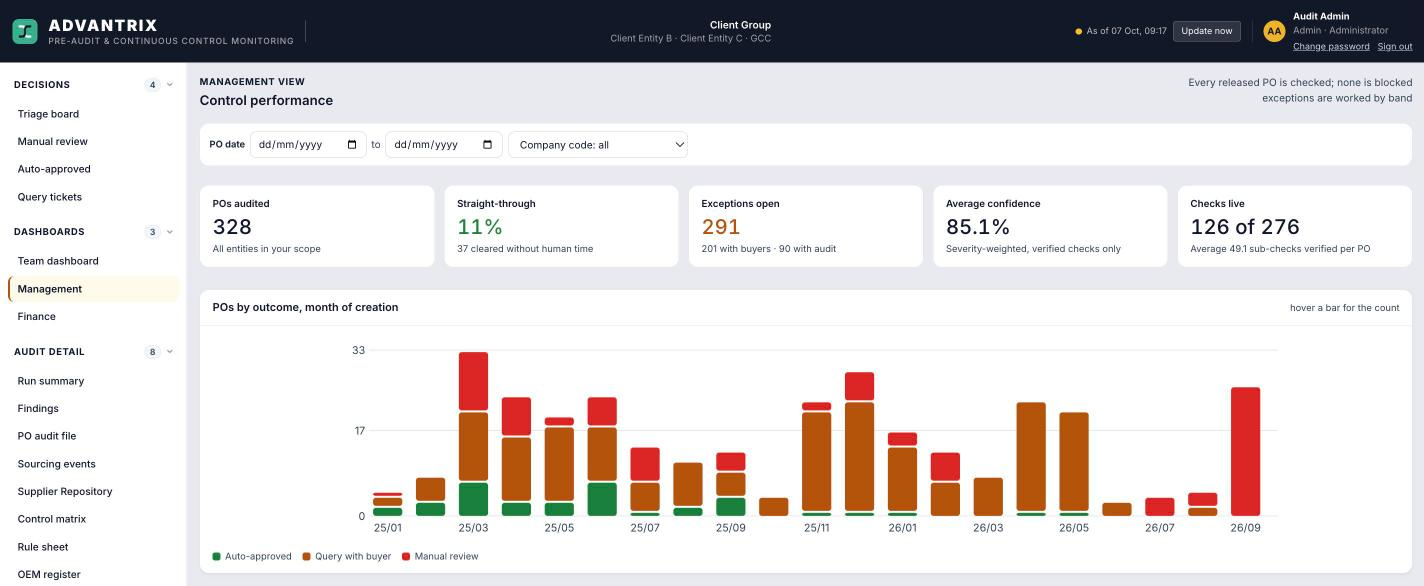The image size is (1424, 586).
Task: Click green Auto-approved legend swatch
Action: click(x=217, y=556)
